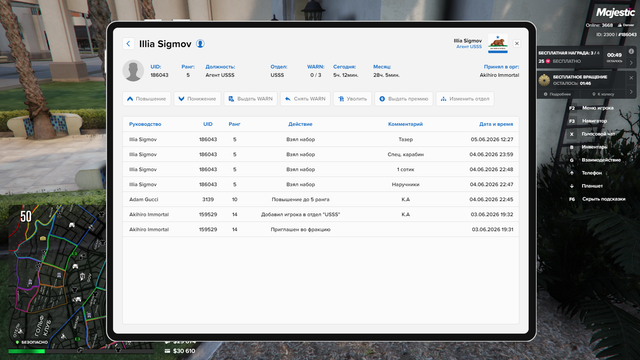The height and width of the screenshot is (360, 640).
Task: Click the Голосовой чат X hint
Action: click(592, 134)
